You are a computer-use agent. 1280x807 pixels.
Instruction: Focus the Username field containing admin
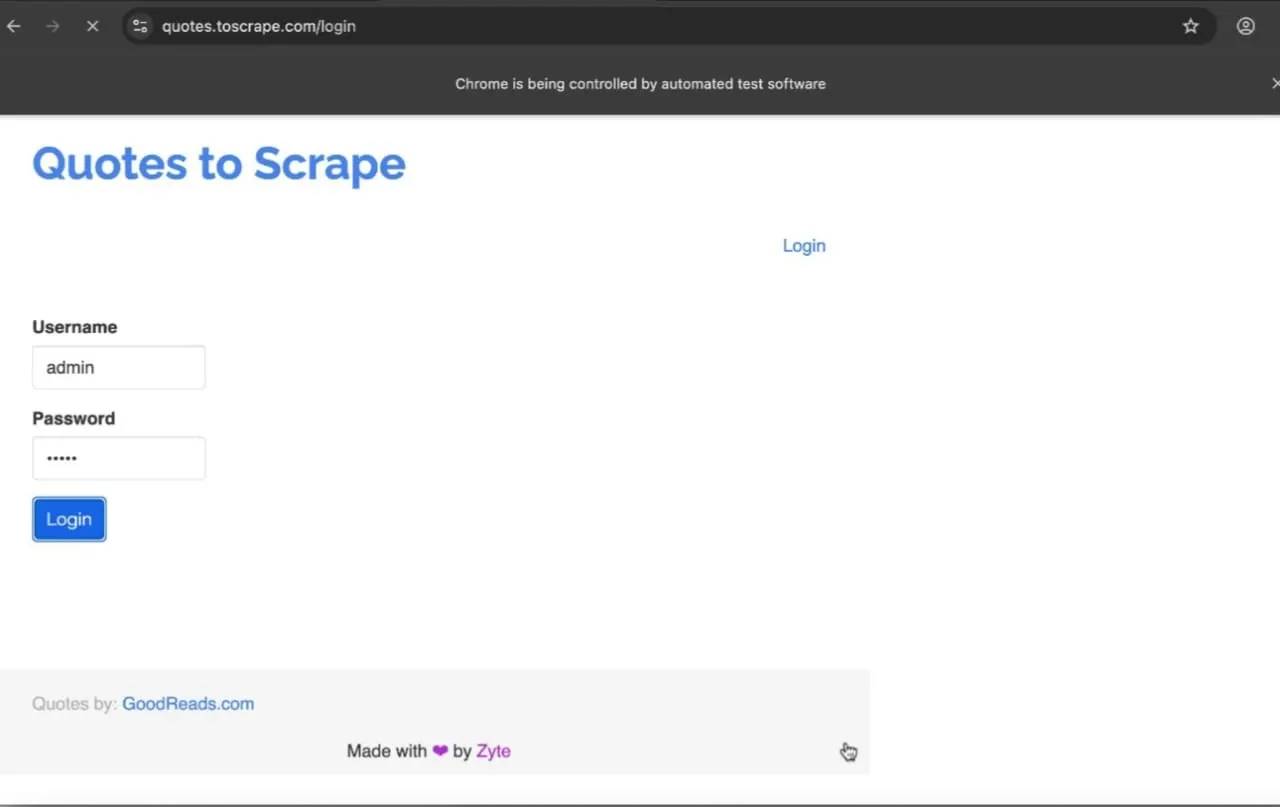coord(119,368)
